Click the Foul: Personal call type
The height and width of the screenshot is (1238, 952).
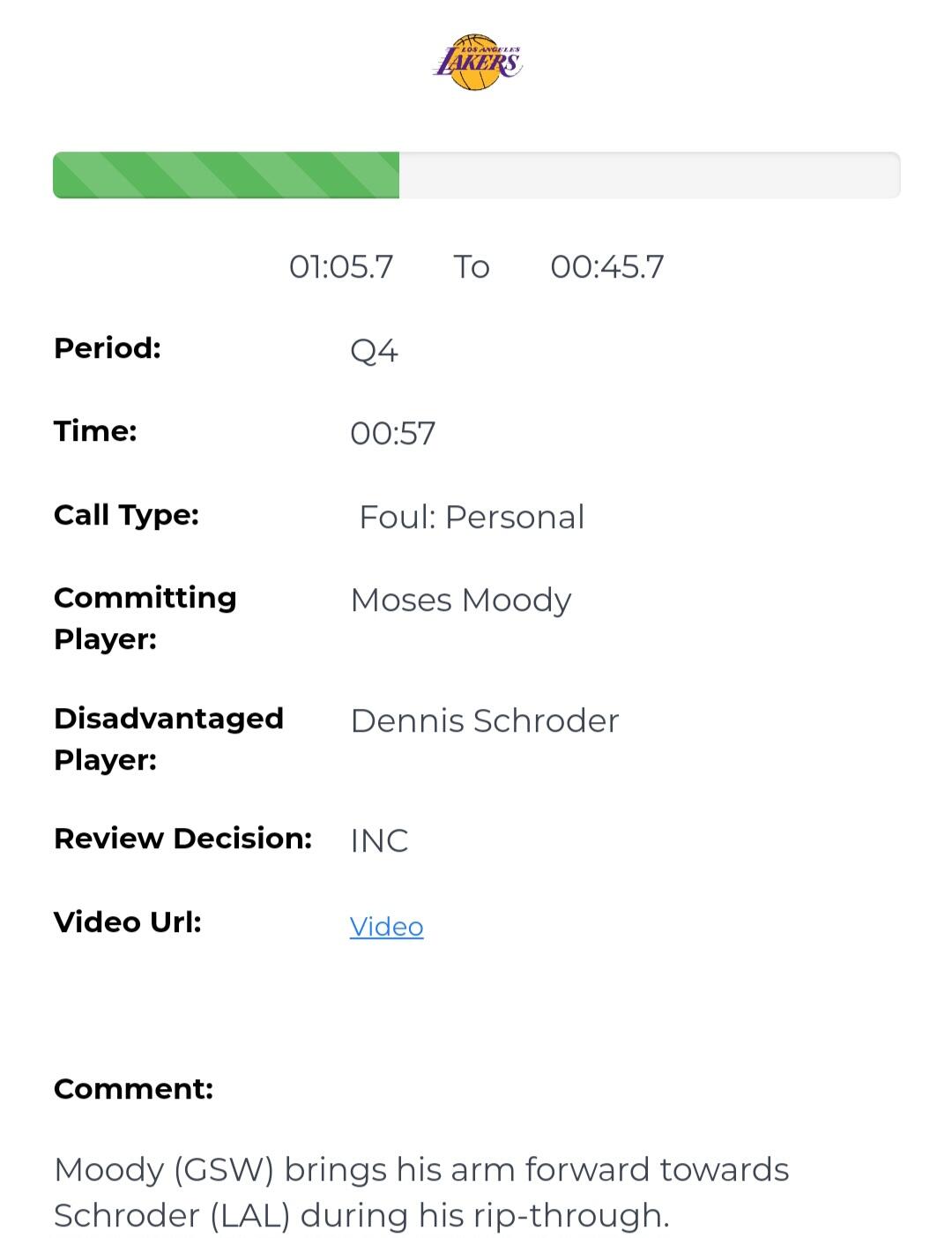(x=472, y=517)
